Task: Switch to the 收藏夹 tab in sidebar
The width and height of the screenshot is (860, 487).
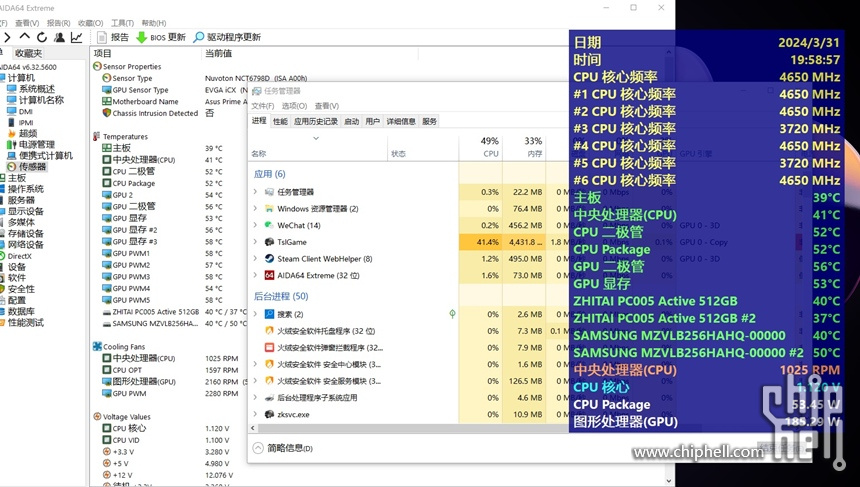Action: tap(28, 53)
